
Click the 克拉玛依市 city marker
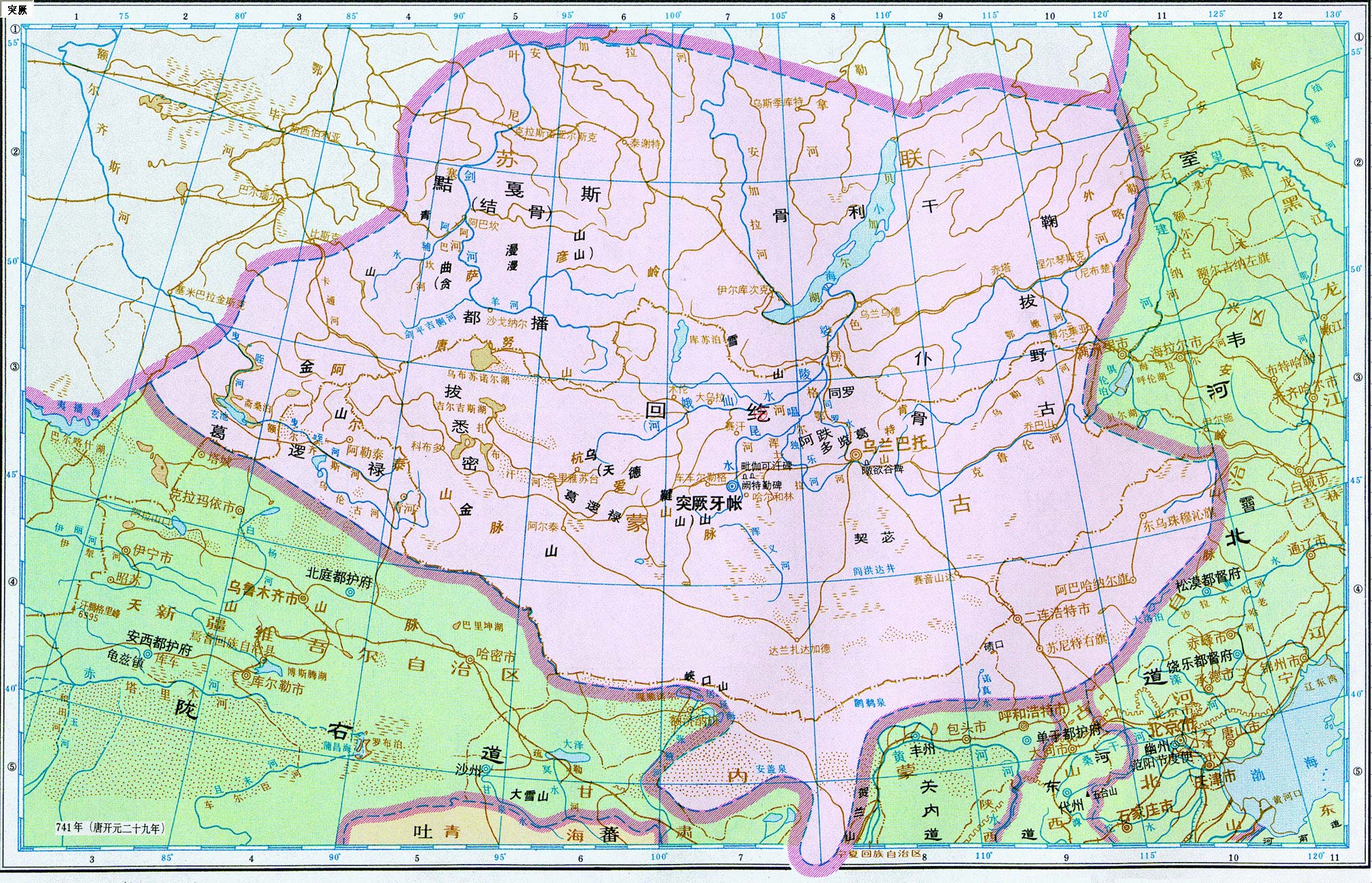[x=239, y=509]
